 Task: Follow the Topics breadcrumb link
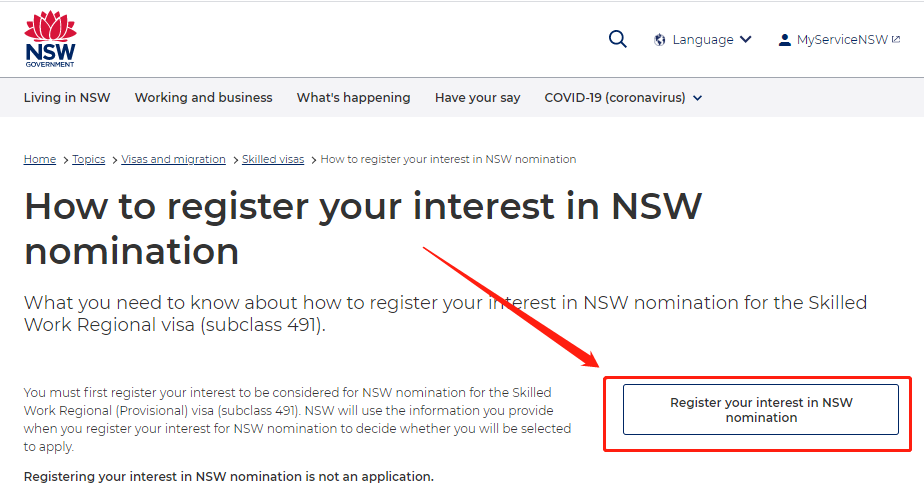pyautogui.click(x=88, y=159)
